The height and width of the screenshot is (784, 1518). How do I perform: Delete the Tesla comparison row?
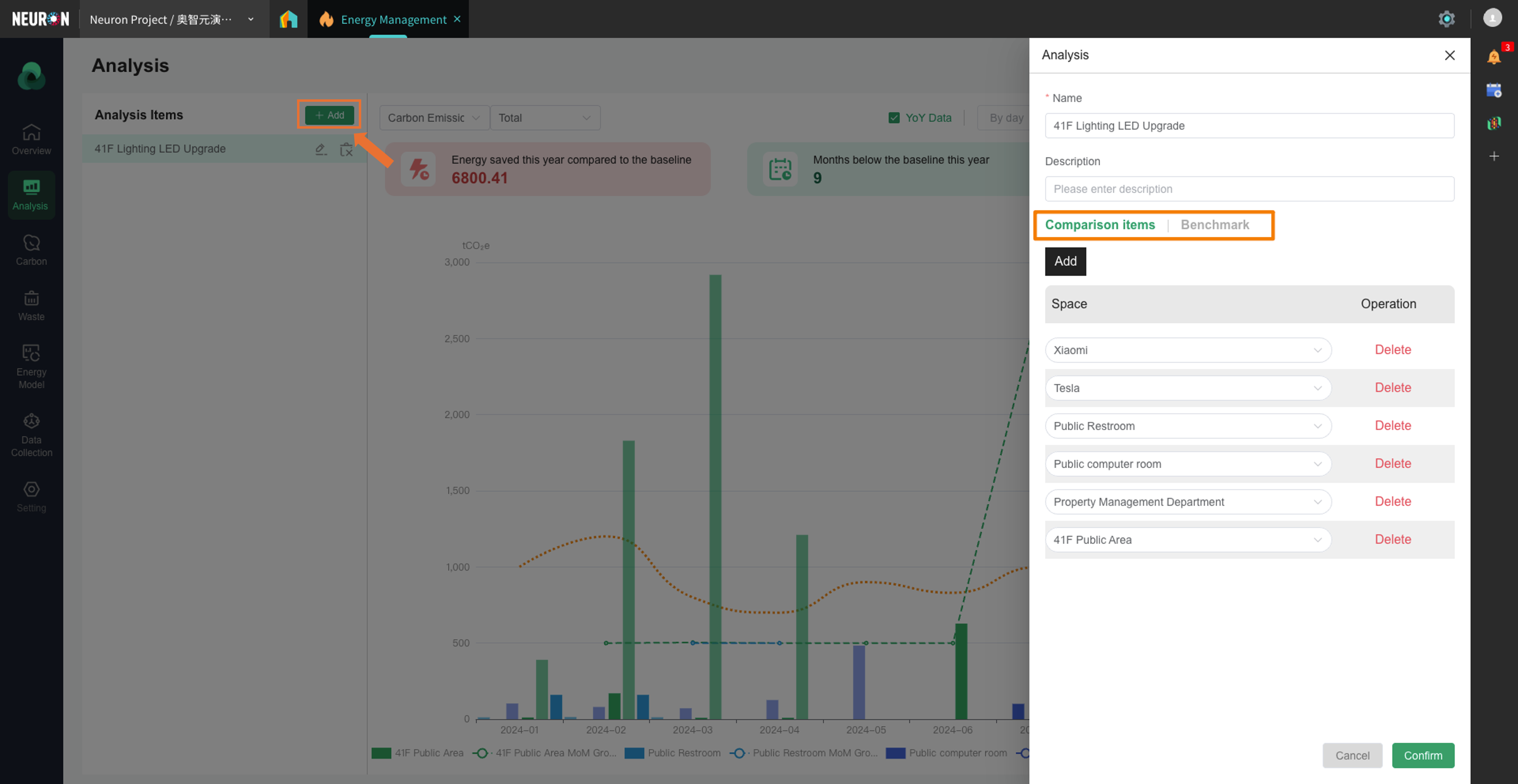(x=1392, y=388)
